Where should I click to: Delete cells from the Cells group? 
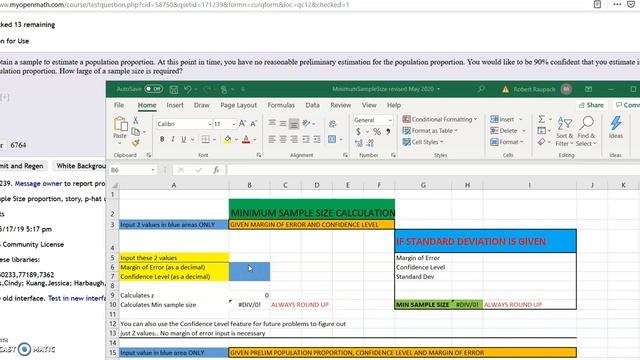click(504, 131)
